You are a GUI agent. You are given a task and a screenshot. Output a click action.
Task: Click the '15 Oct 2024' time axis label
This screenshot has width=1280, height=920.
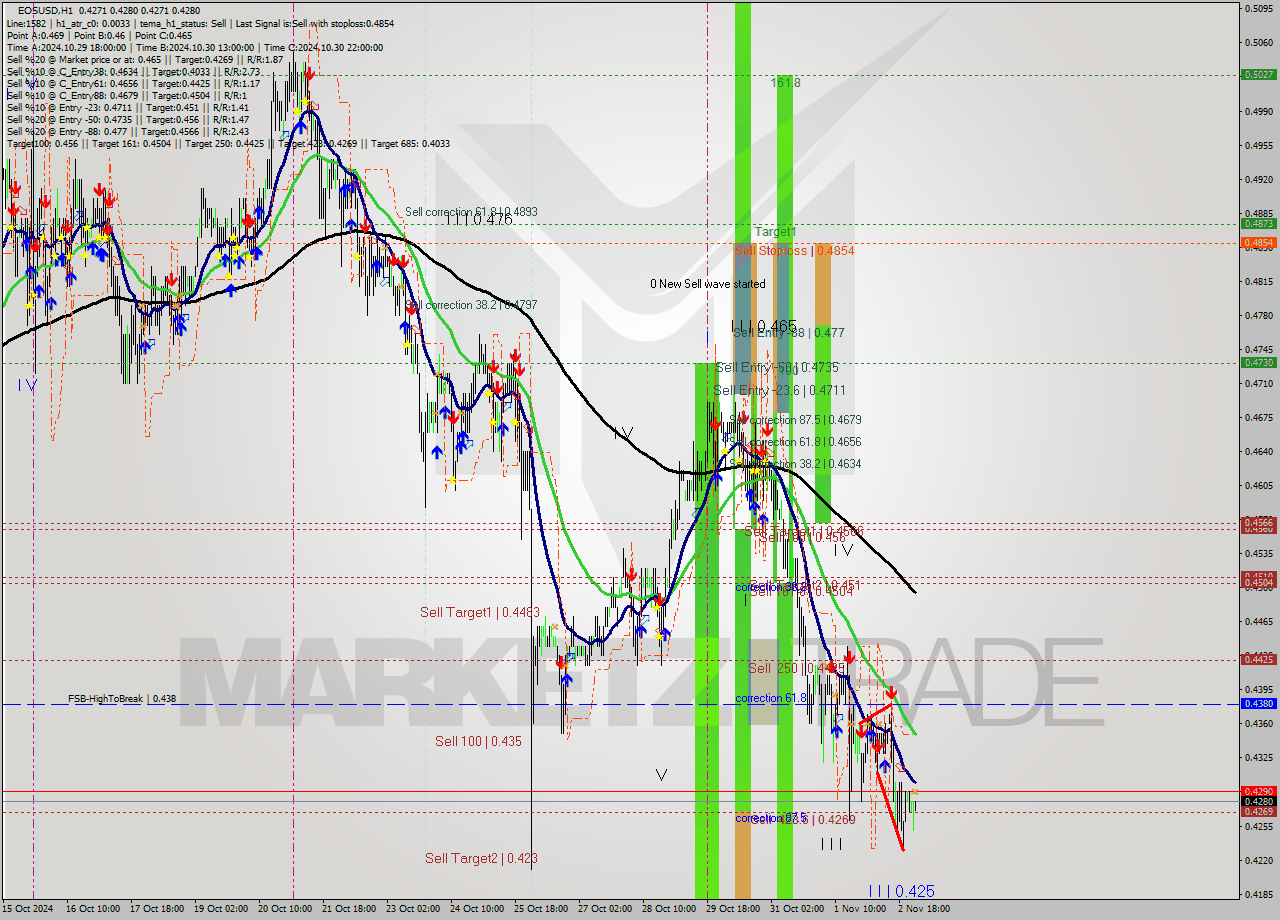26,909
